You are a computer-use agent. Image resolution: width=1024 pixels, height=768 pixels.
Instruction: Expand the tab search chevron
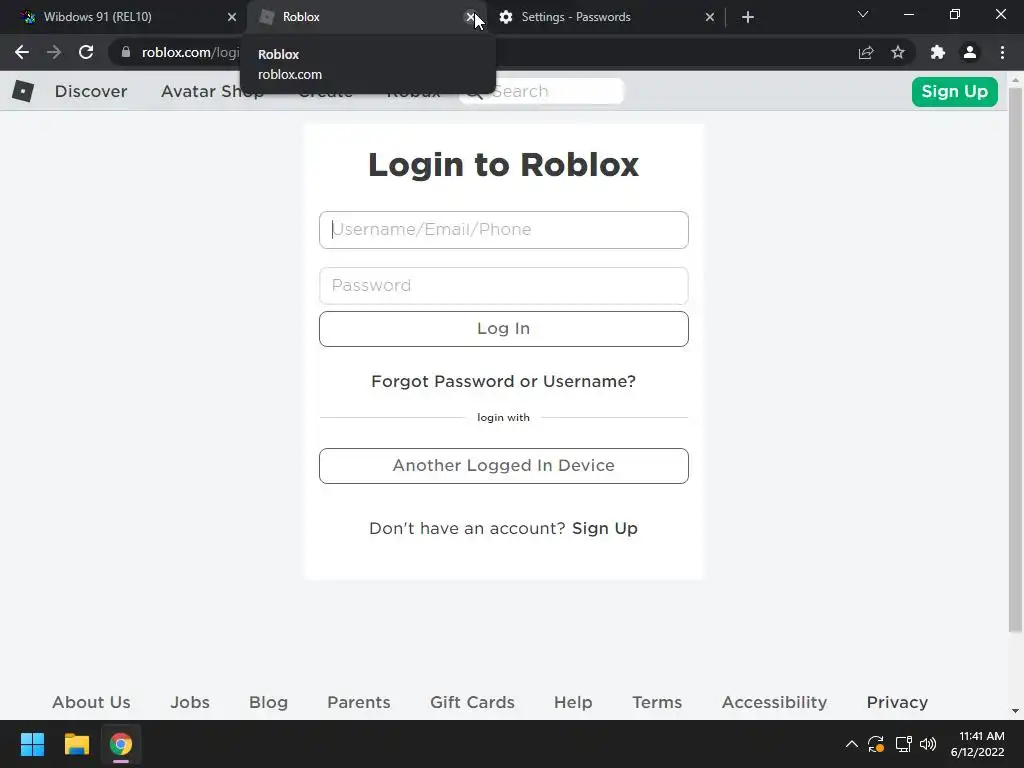[x=863, y=14]
